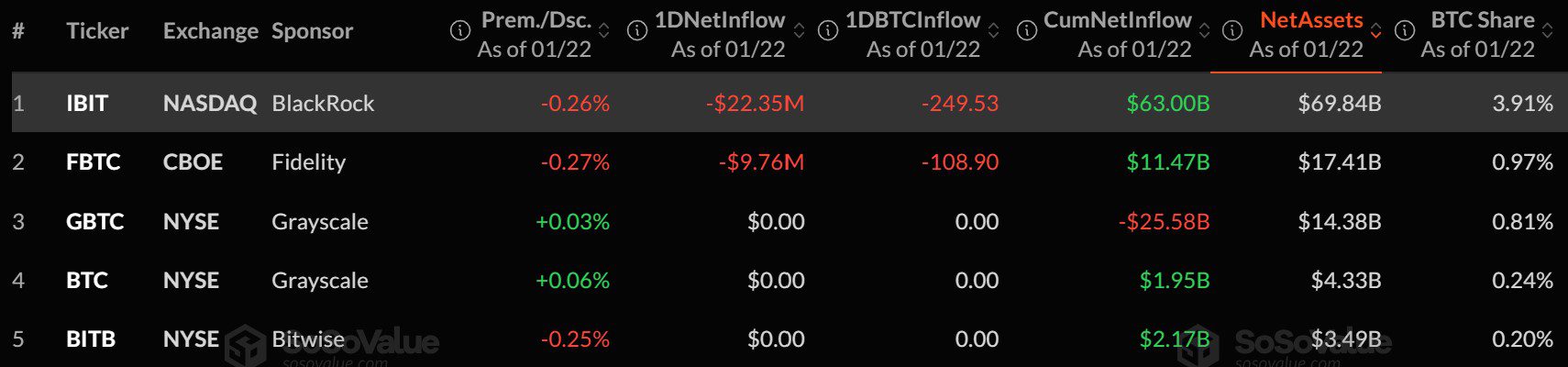Open the GBTC ticker link
Screen dimensions: 1568x367
94,222
